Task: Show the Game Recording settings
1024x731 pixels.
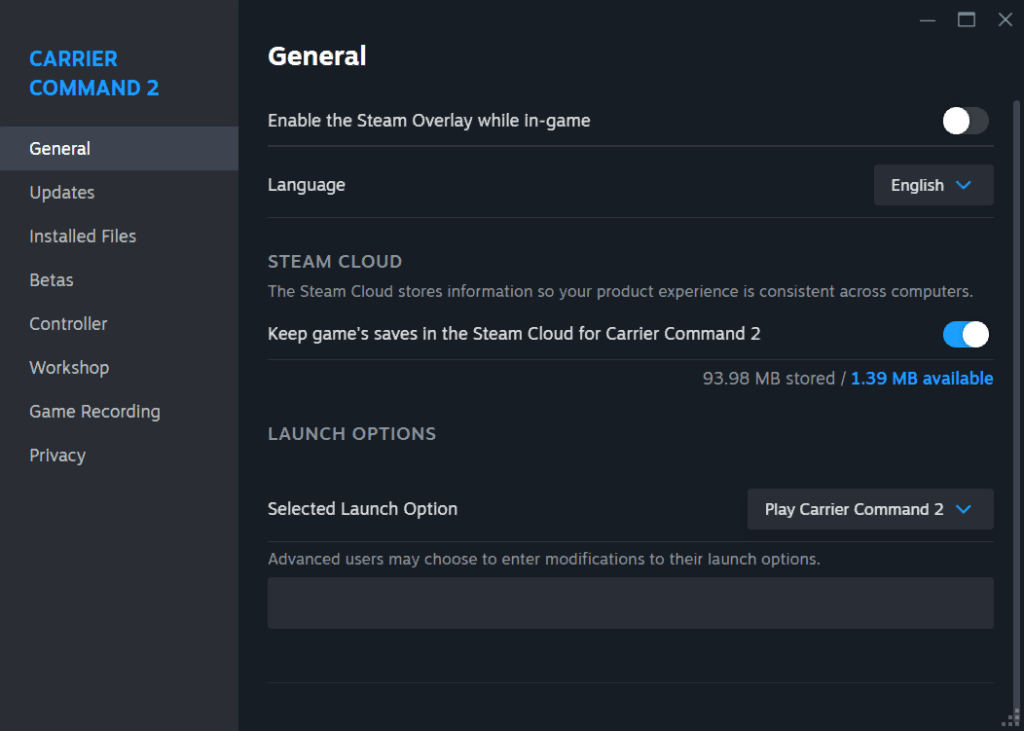Action: [x=95, y=412]
